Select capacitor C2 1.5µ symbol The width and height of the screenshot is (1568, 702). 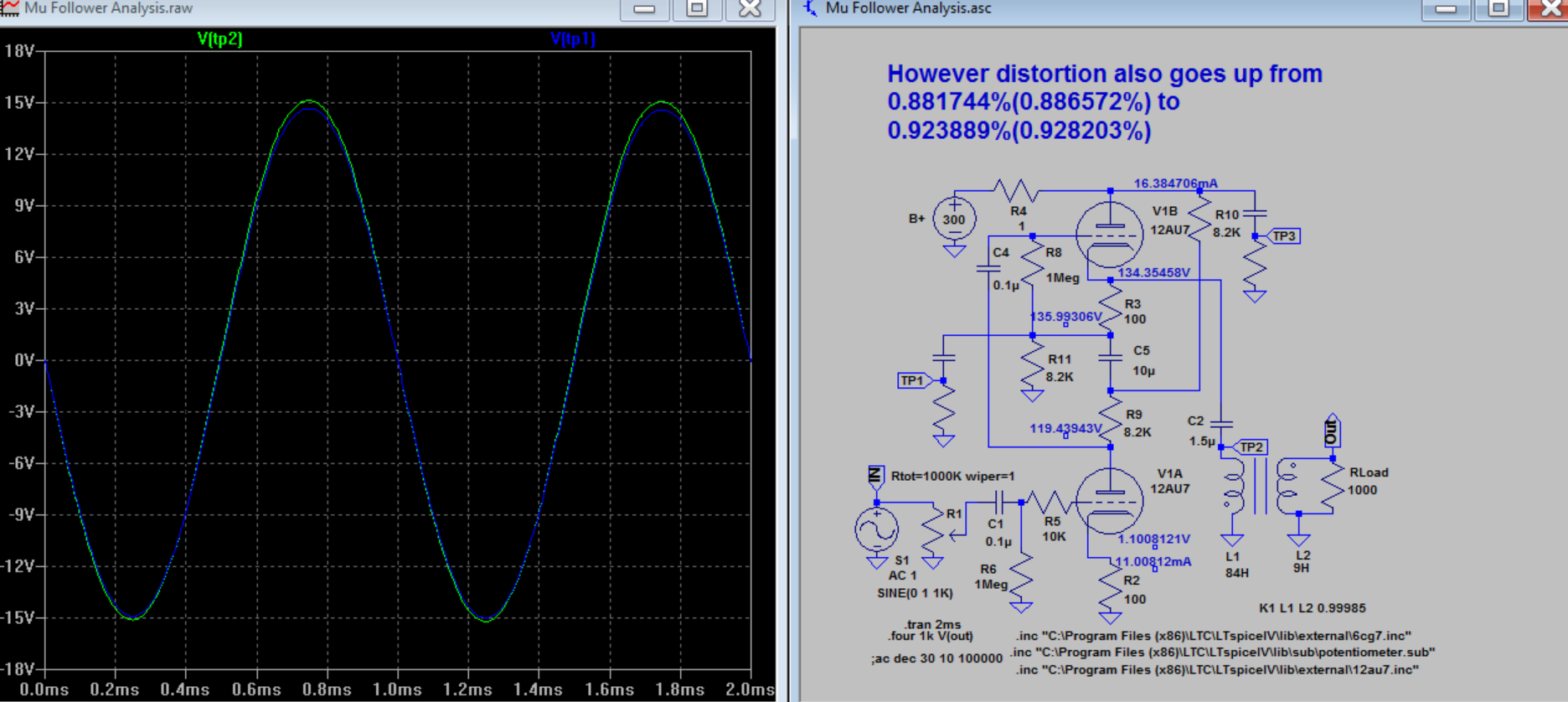coord(1221,426)
